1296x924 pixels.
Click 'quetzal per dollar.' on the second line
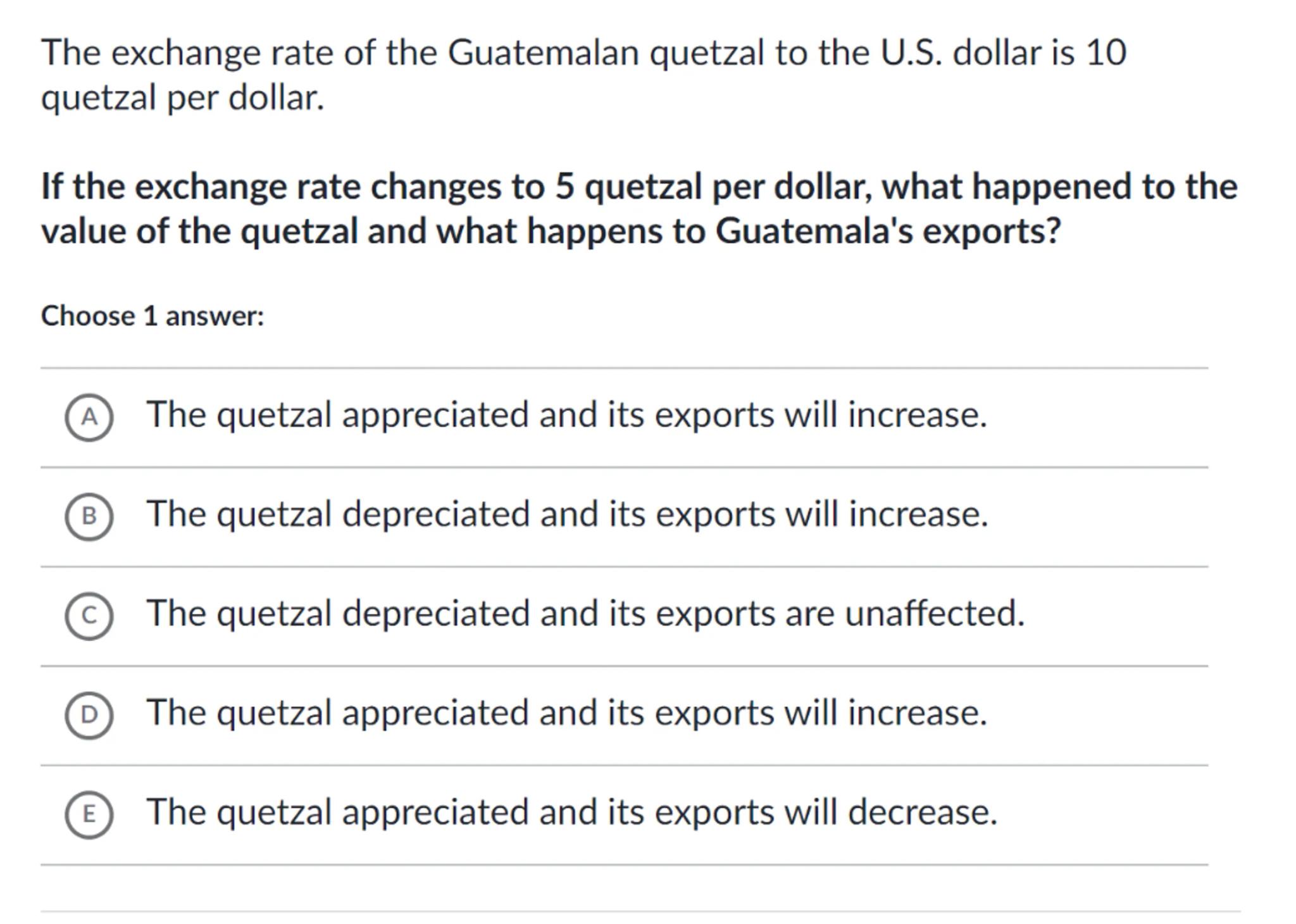tap(183, 98)
